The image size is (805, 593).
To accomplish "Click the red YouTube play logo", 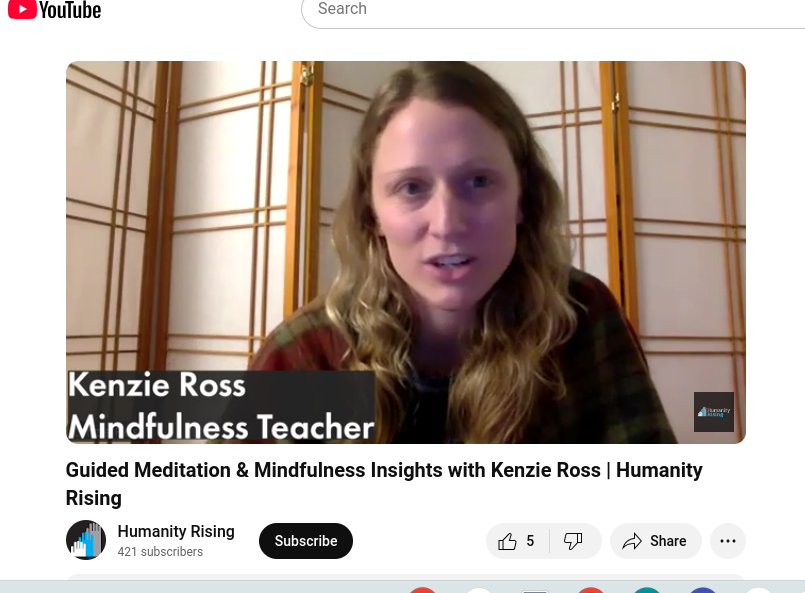I will click(22, 9).
